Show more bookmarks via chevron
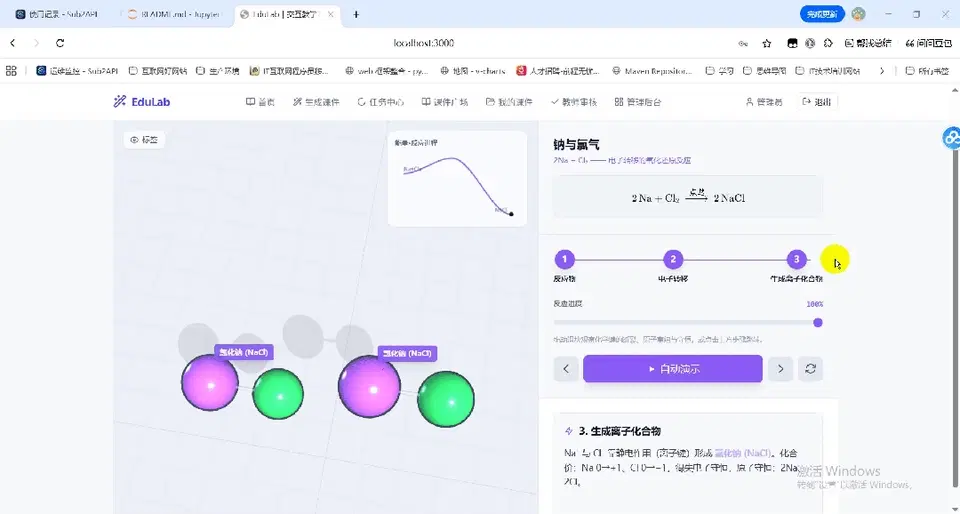The height and width of the screenshot is (514, 960). click(882, 71)
